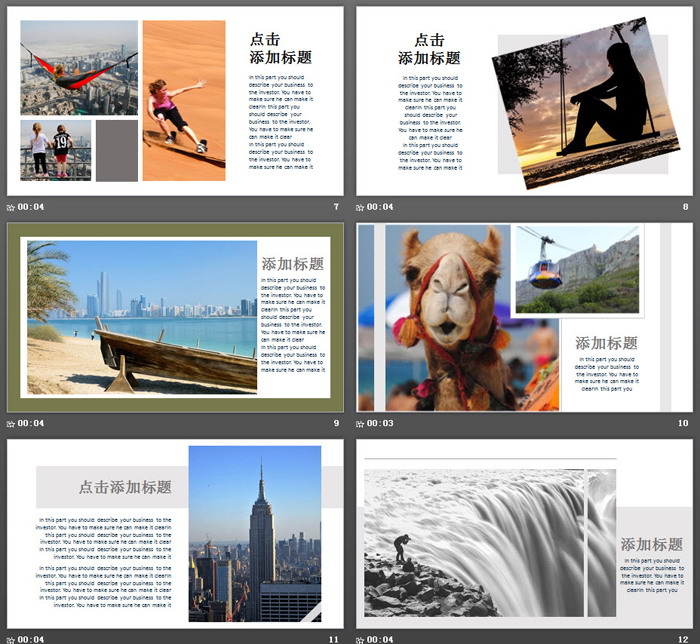Click the slide number 10 label
700x644 pixels.
tap(683, 423)
